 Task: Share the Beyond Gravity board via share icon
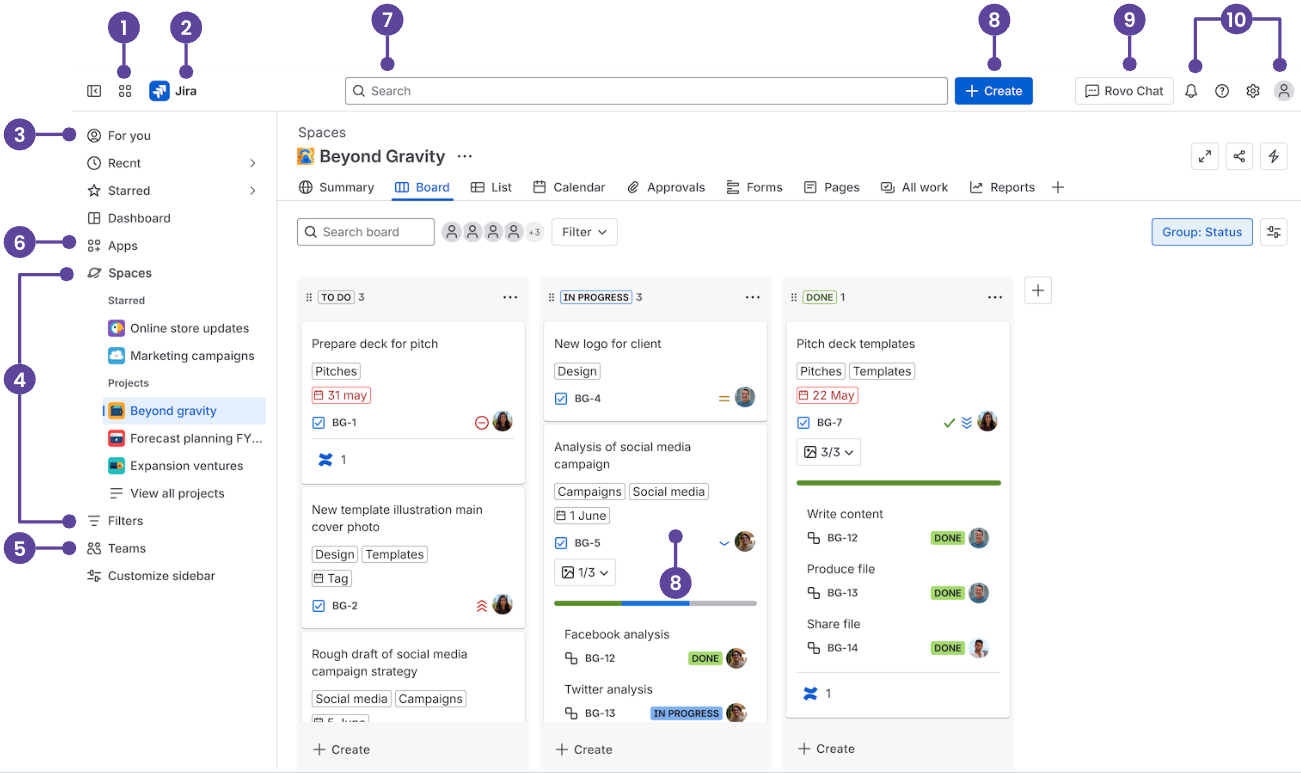click(x=1239, y=156)
